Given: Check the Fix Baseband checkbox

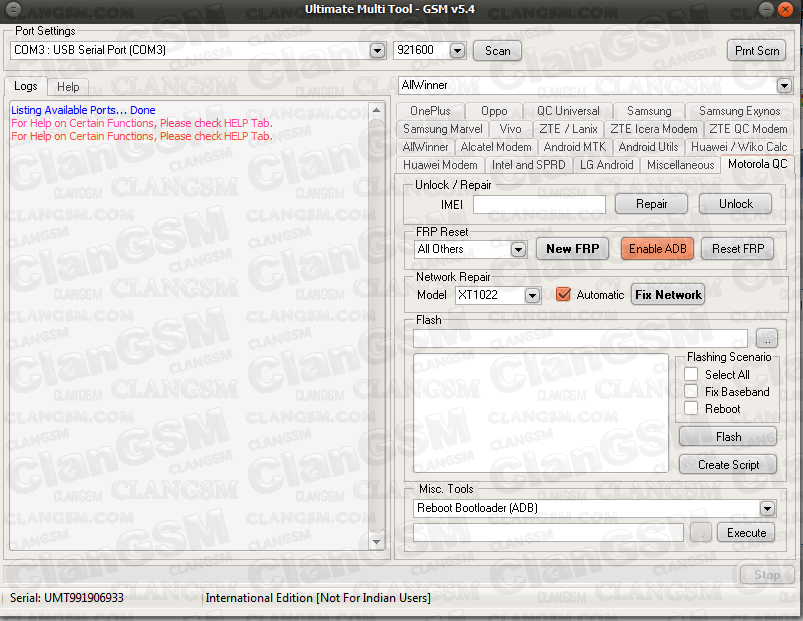Looking at the screenshot, I should pos(691,392).
